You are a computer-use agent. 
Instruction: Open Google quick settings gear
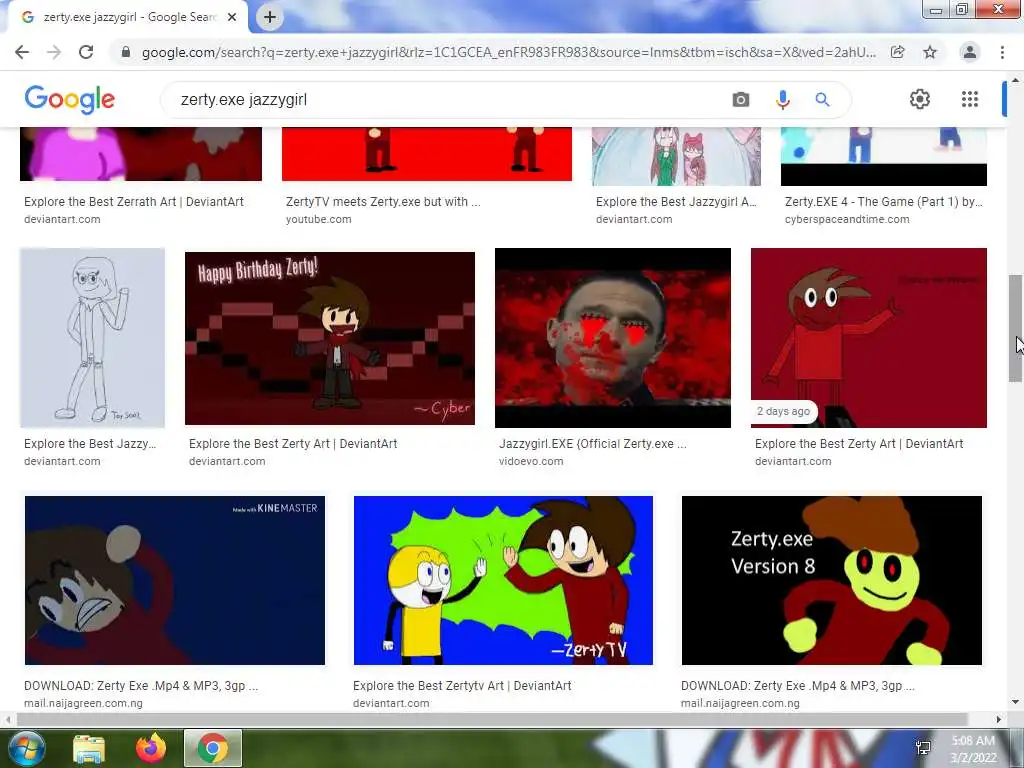point(920,99)
